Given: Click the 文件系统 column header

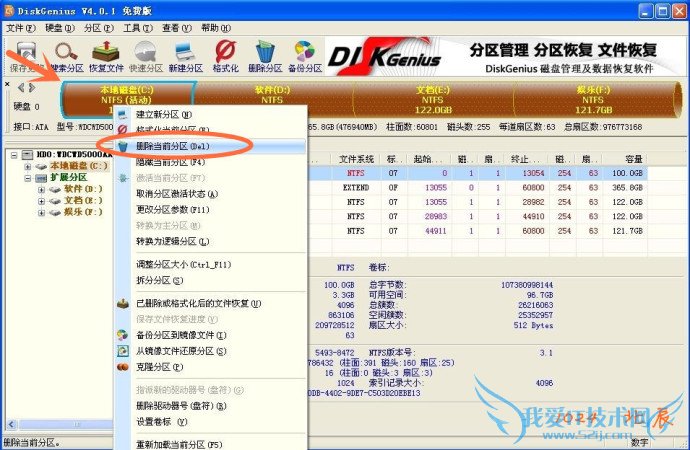Looking at the screenshot, I should coord(356,159).
